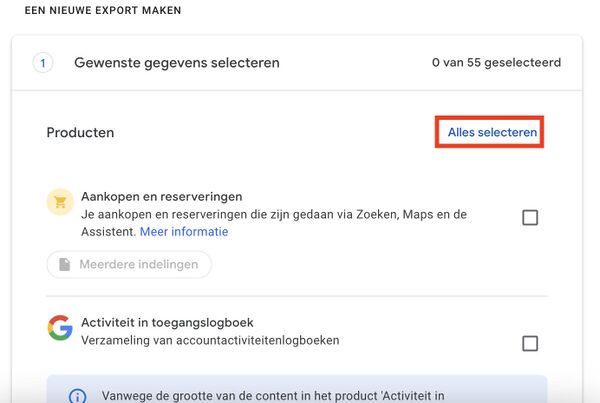The width and height of the screenshot is (600, 403).
Task: Click the Producten heading
Action: 80,132
